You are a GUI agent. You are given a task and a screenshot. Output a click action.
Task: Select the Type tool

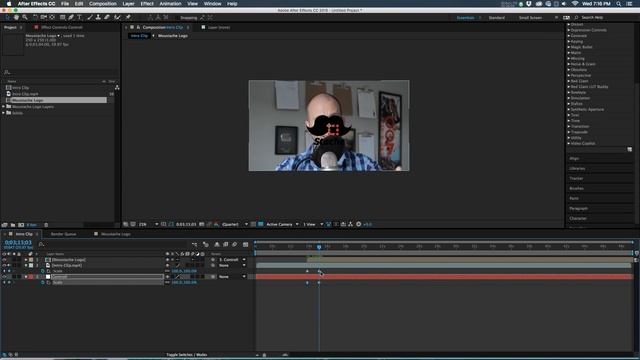(80, 18)
